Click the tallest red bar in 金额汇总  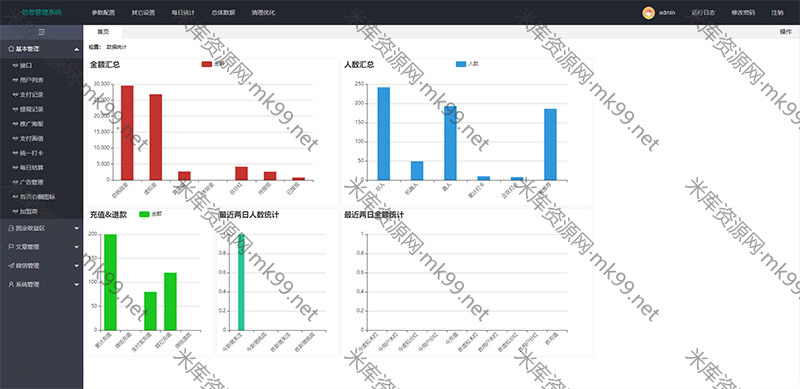[x=127, y=133]
